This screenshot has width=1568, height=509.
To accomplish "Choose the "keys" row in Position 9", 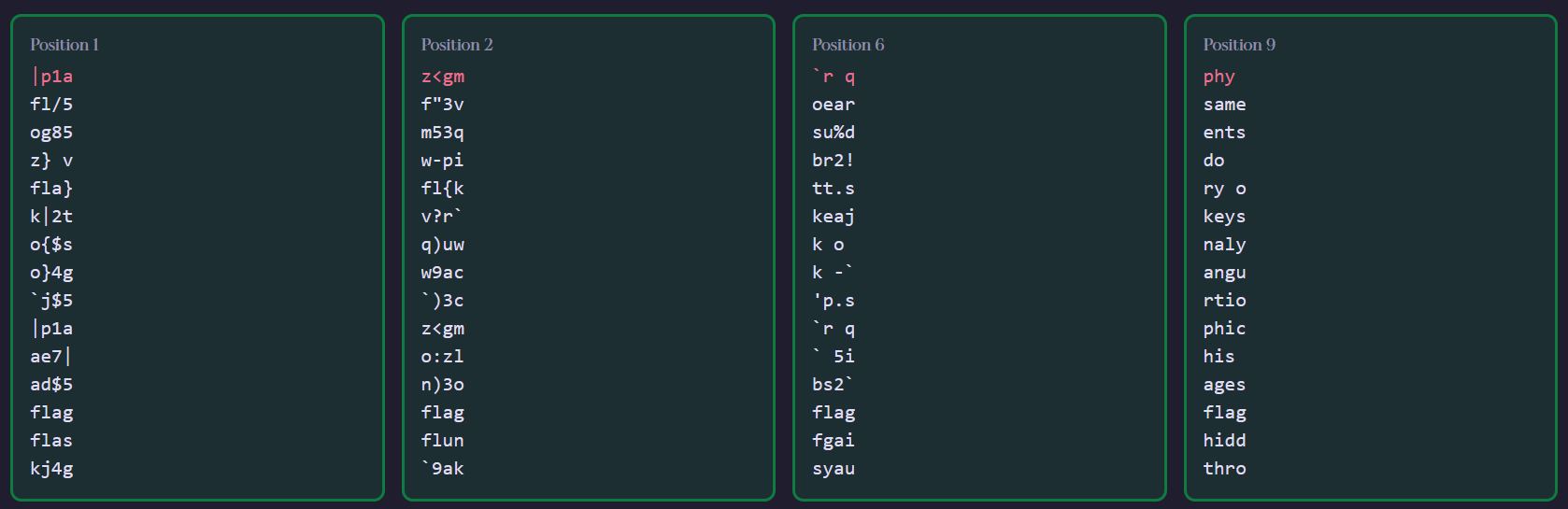I will 1224,217.
